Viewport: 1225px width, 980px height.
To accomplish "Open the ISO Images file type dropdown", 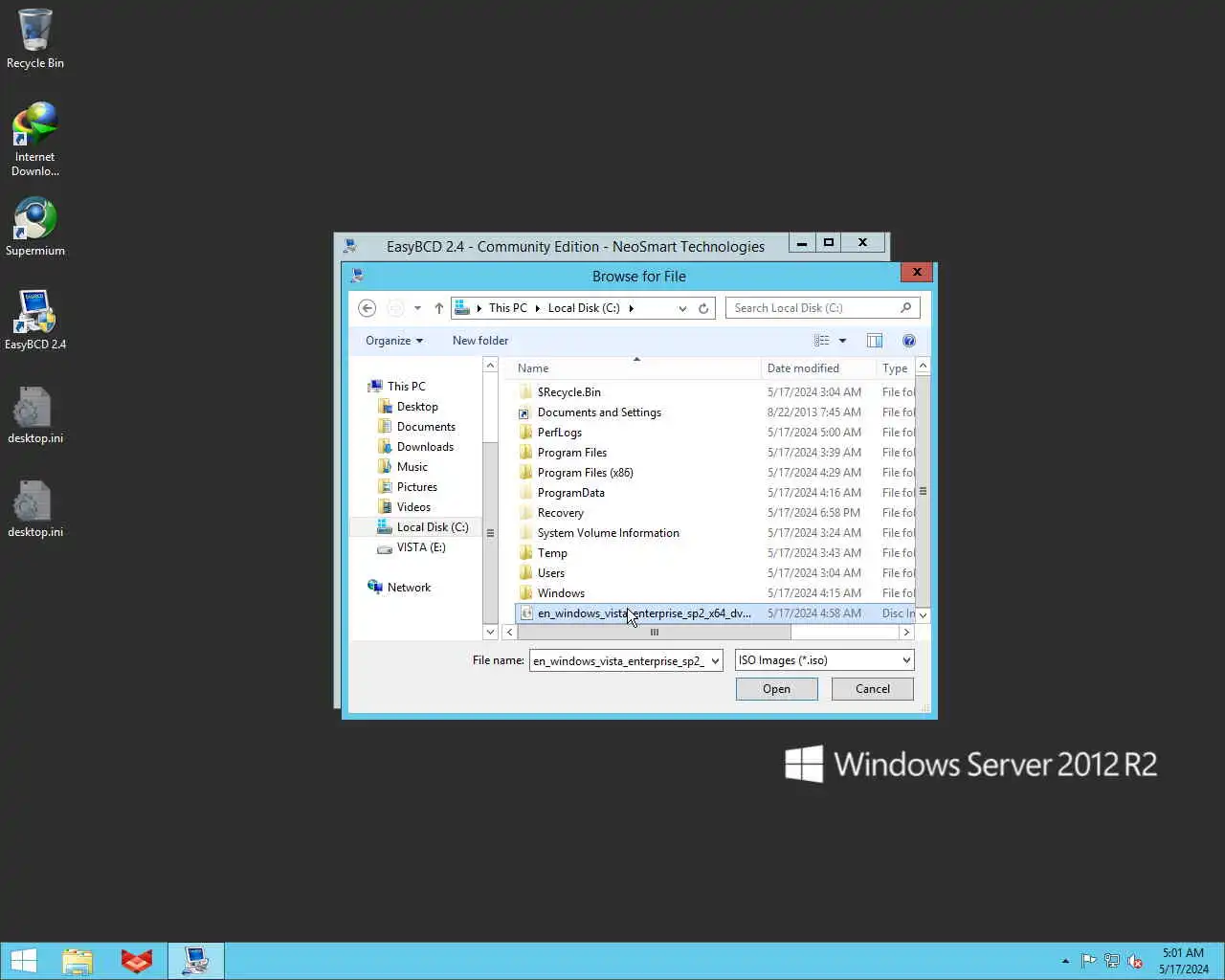I will [x=825, y=660].
